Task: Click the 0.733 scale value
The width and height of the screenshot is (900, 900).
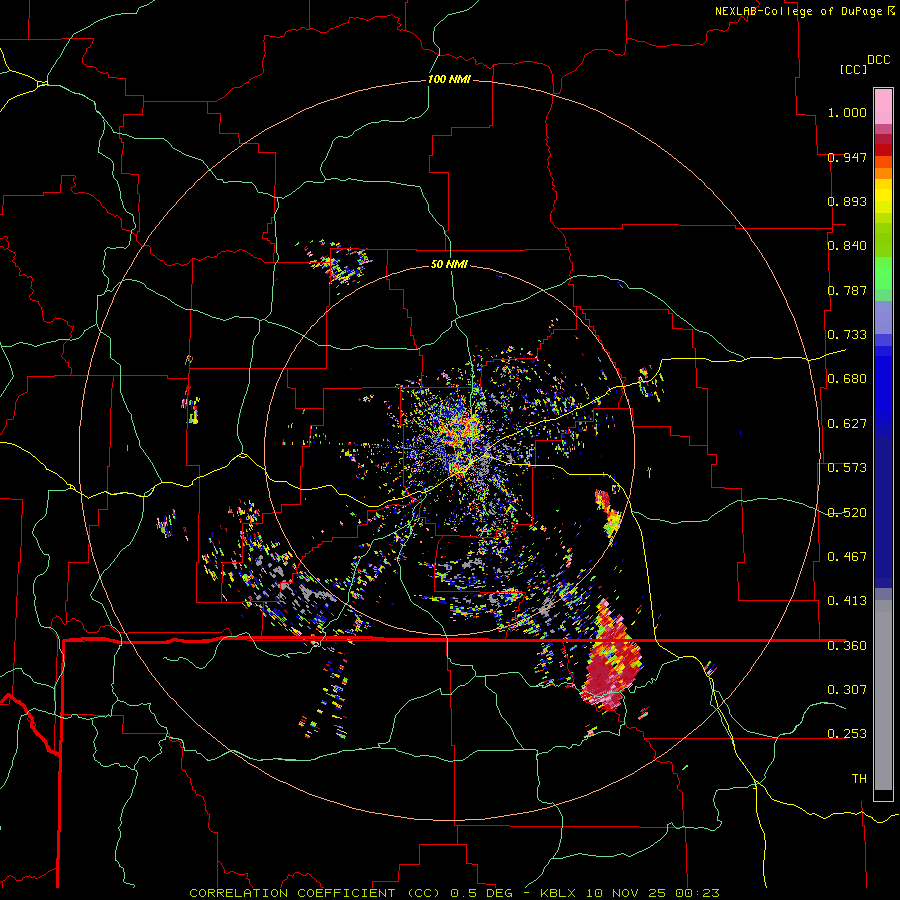Action: point(847,335)
